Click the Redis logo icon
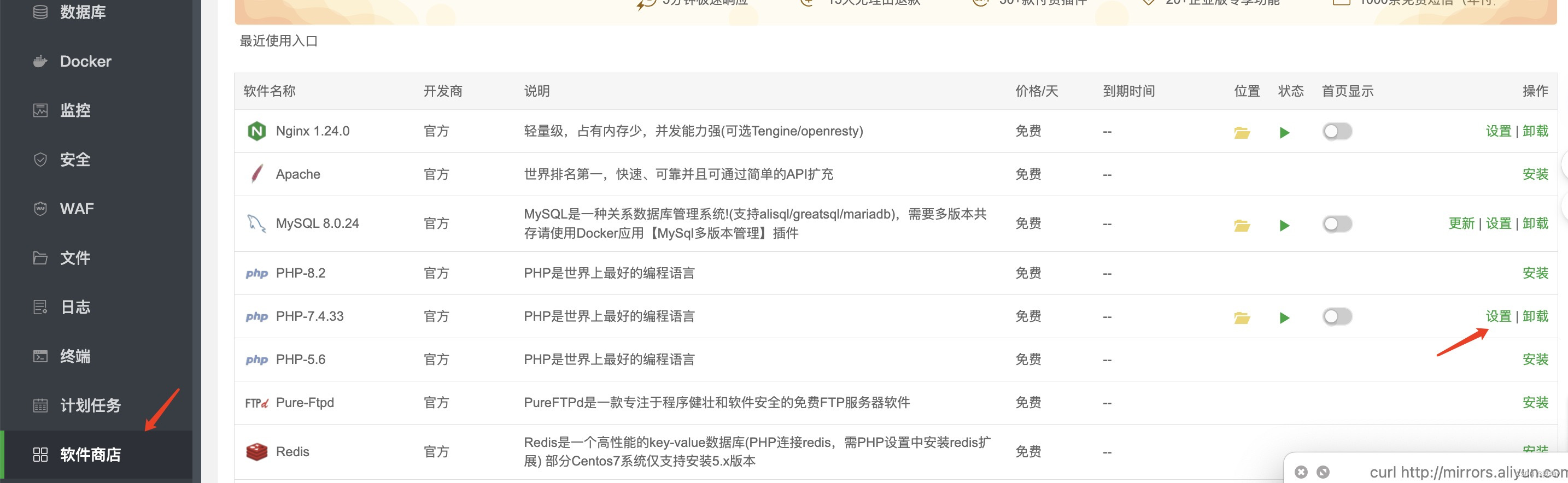The image size is (1568, 483). pyautogui.click(x=257, y=452)
